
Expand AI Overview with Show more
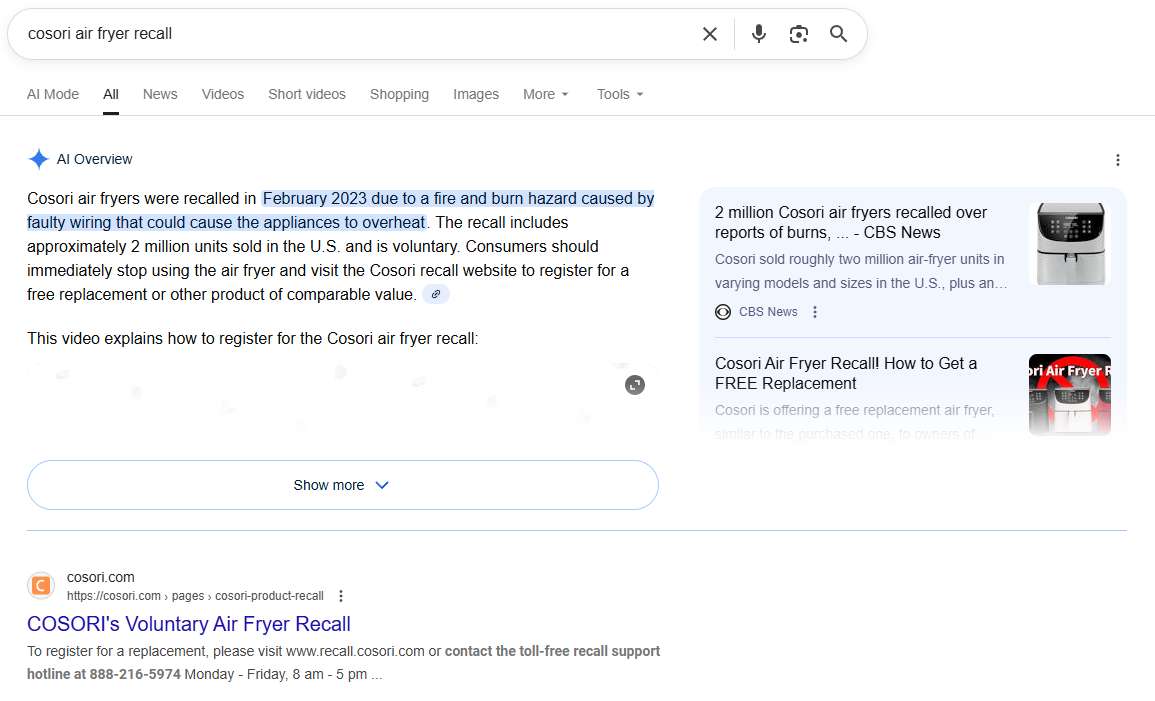343,485
